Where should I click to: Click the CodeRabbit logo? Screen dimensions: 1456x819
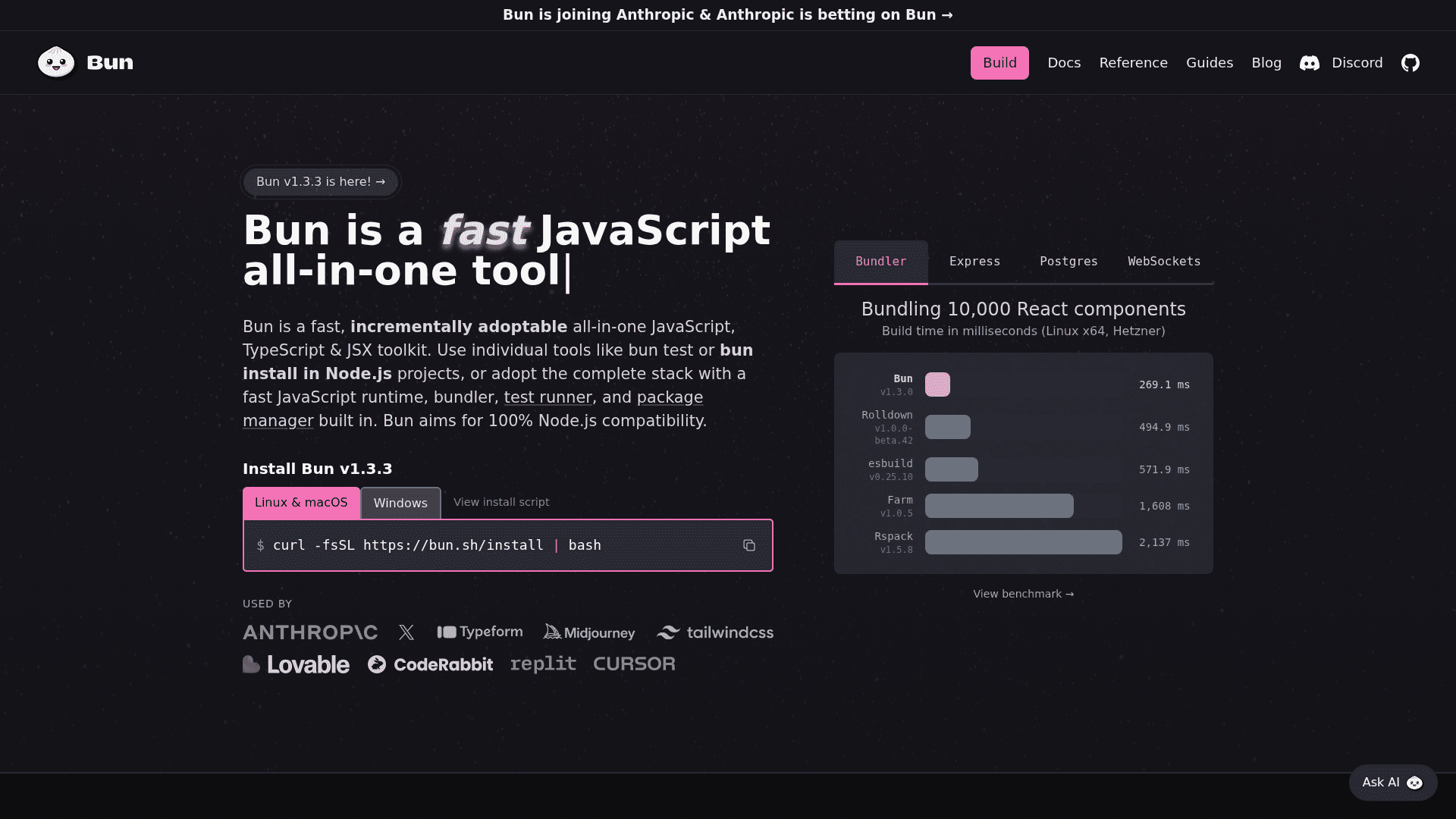[430, 664]
